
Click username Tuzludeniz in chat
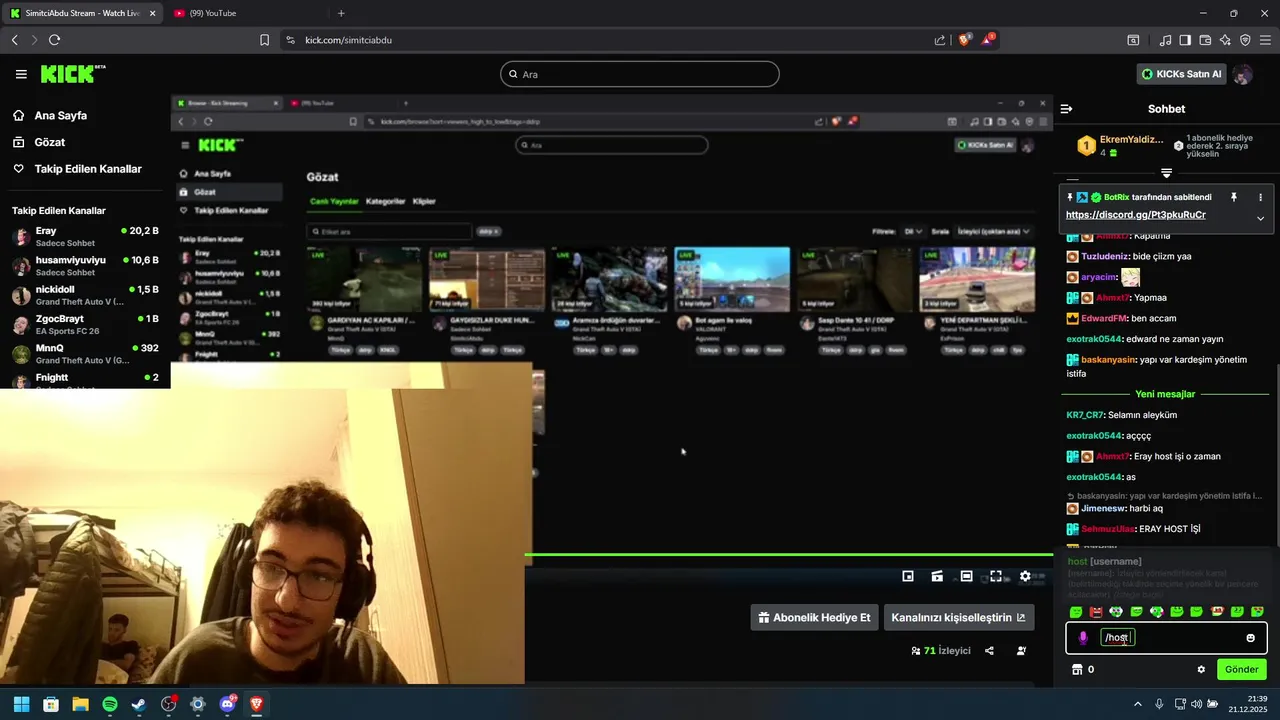[x=1105, y=256]
